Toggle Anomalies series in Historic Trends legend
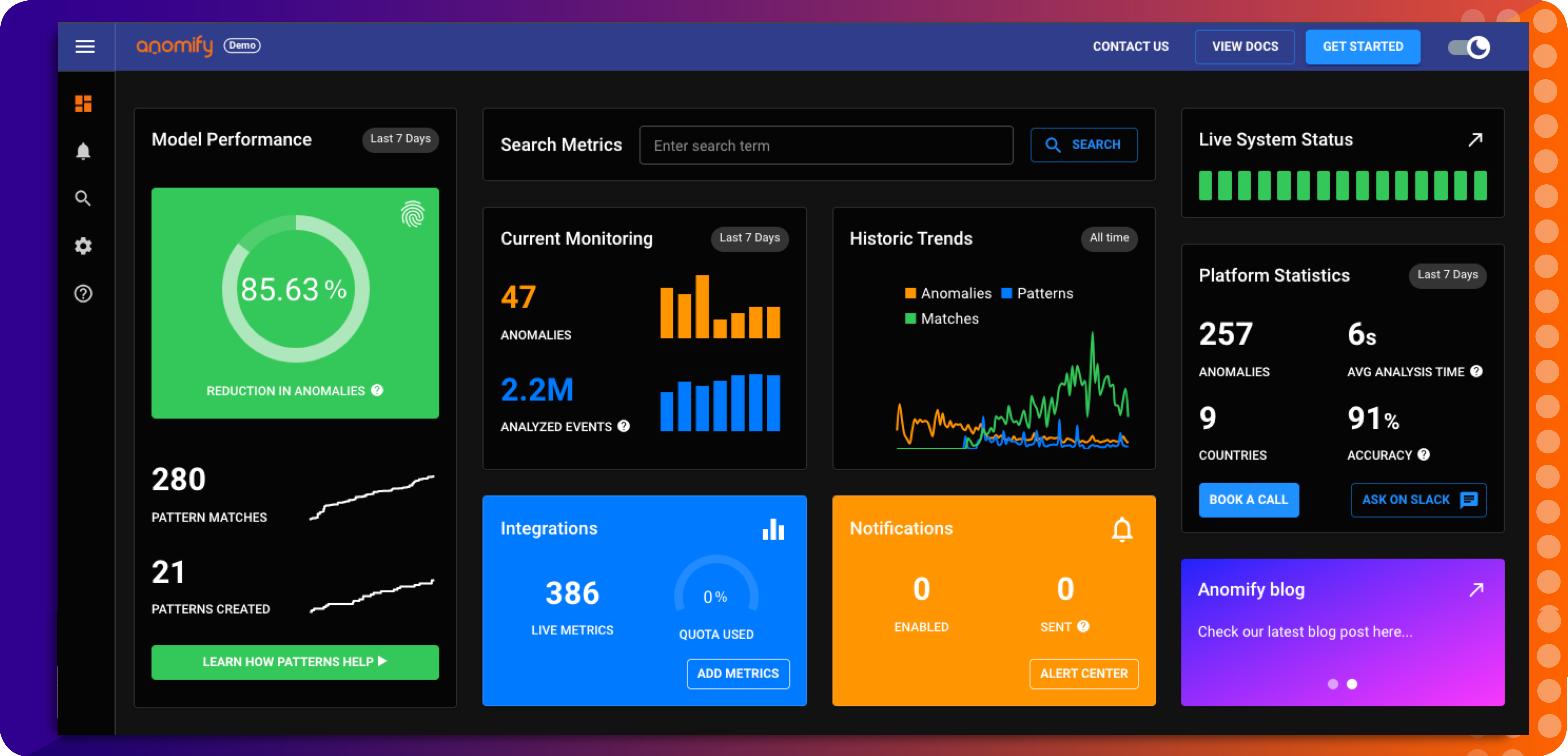 click(x=948, y=293)
